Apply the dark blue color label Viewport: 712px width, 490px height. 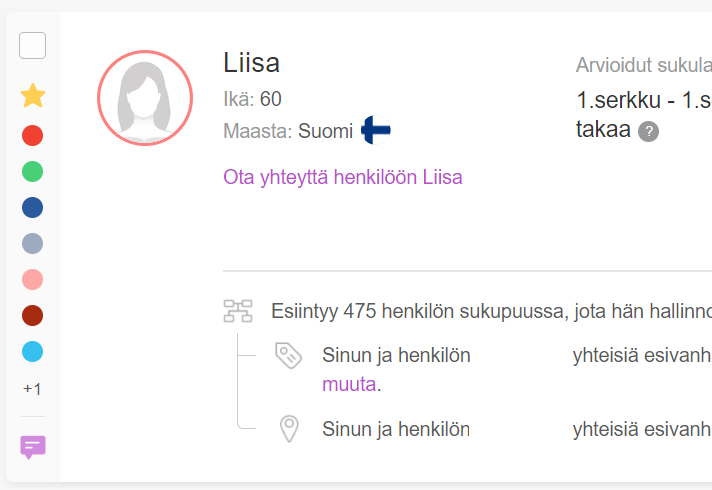point(33,207)
